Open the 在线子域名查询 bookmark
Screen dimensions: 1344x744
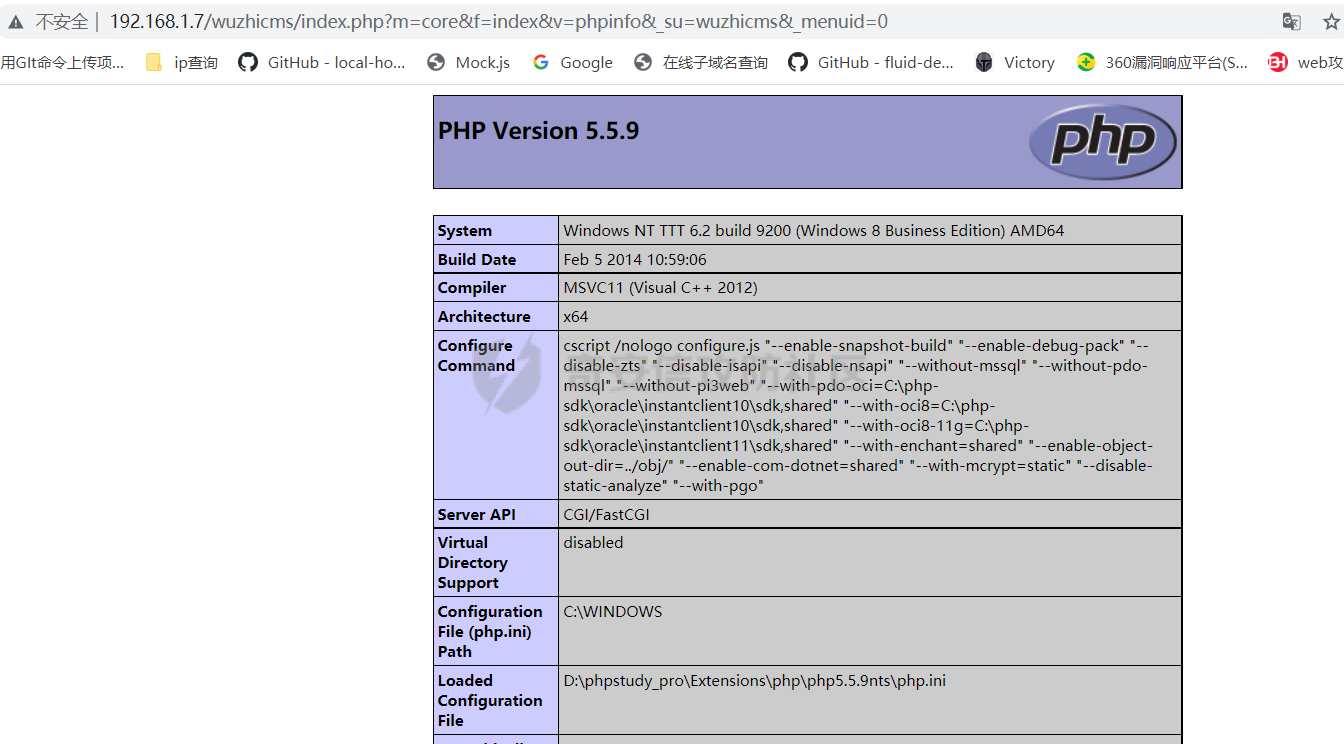pos(701,62)
